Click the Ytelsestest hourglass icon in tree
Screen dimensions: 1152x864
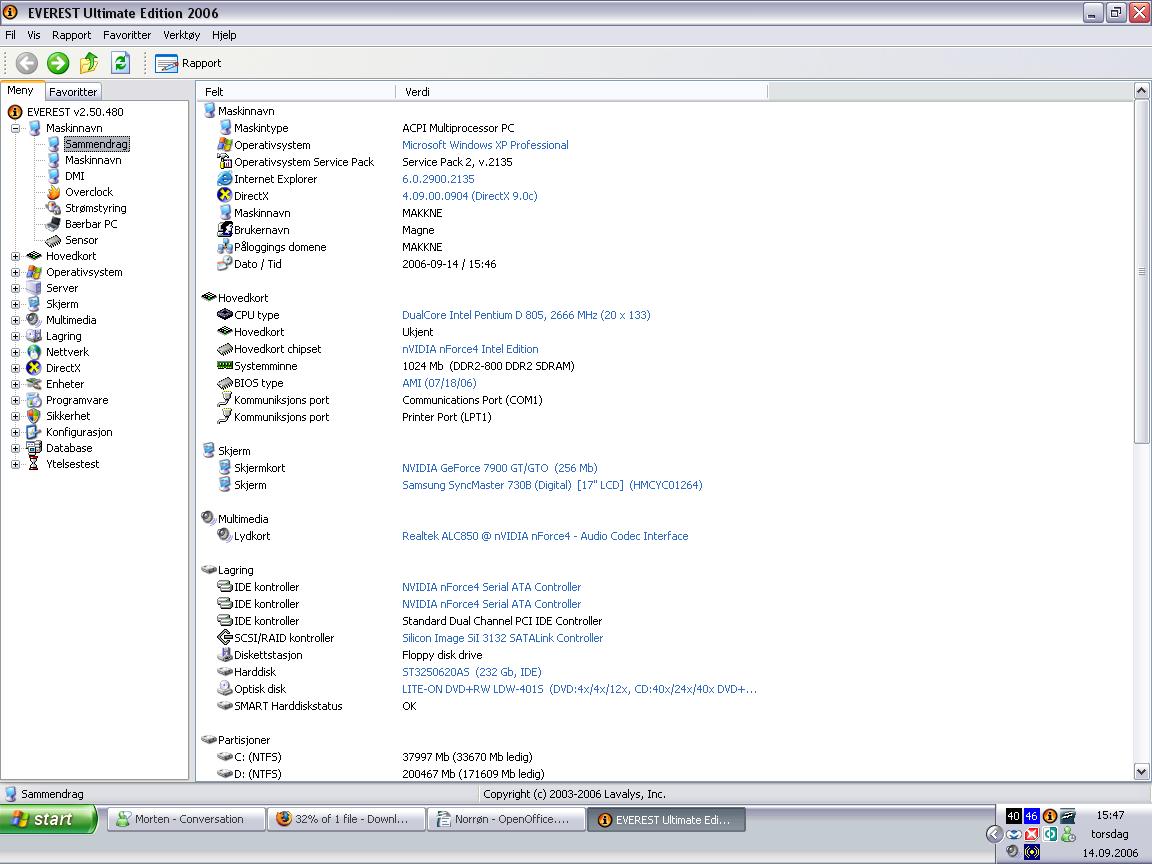point(34,464)
